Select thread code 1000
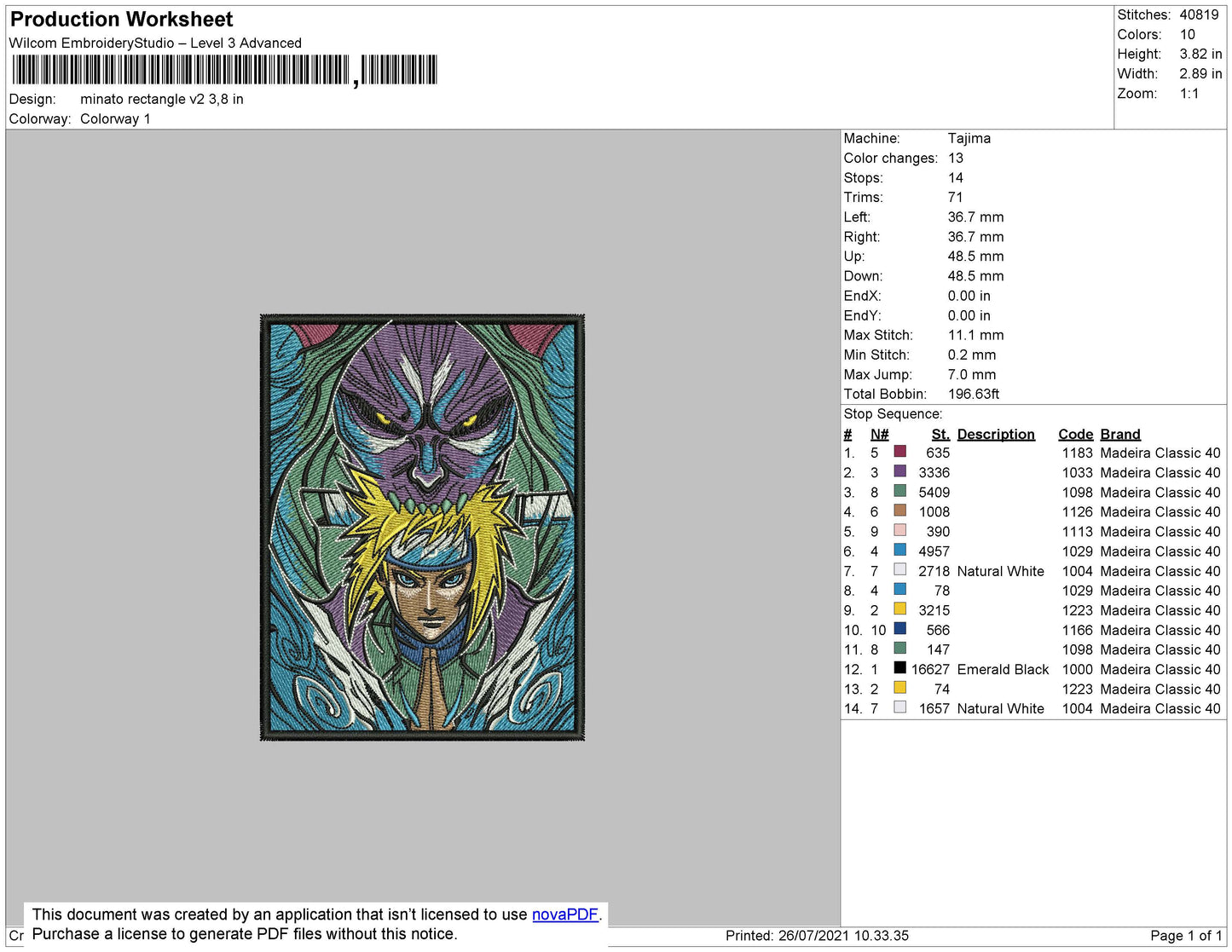 pos(1077,670)
